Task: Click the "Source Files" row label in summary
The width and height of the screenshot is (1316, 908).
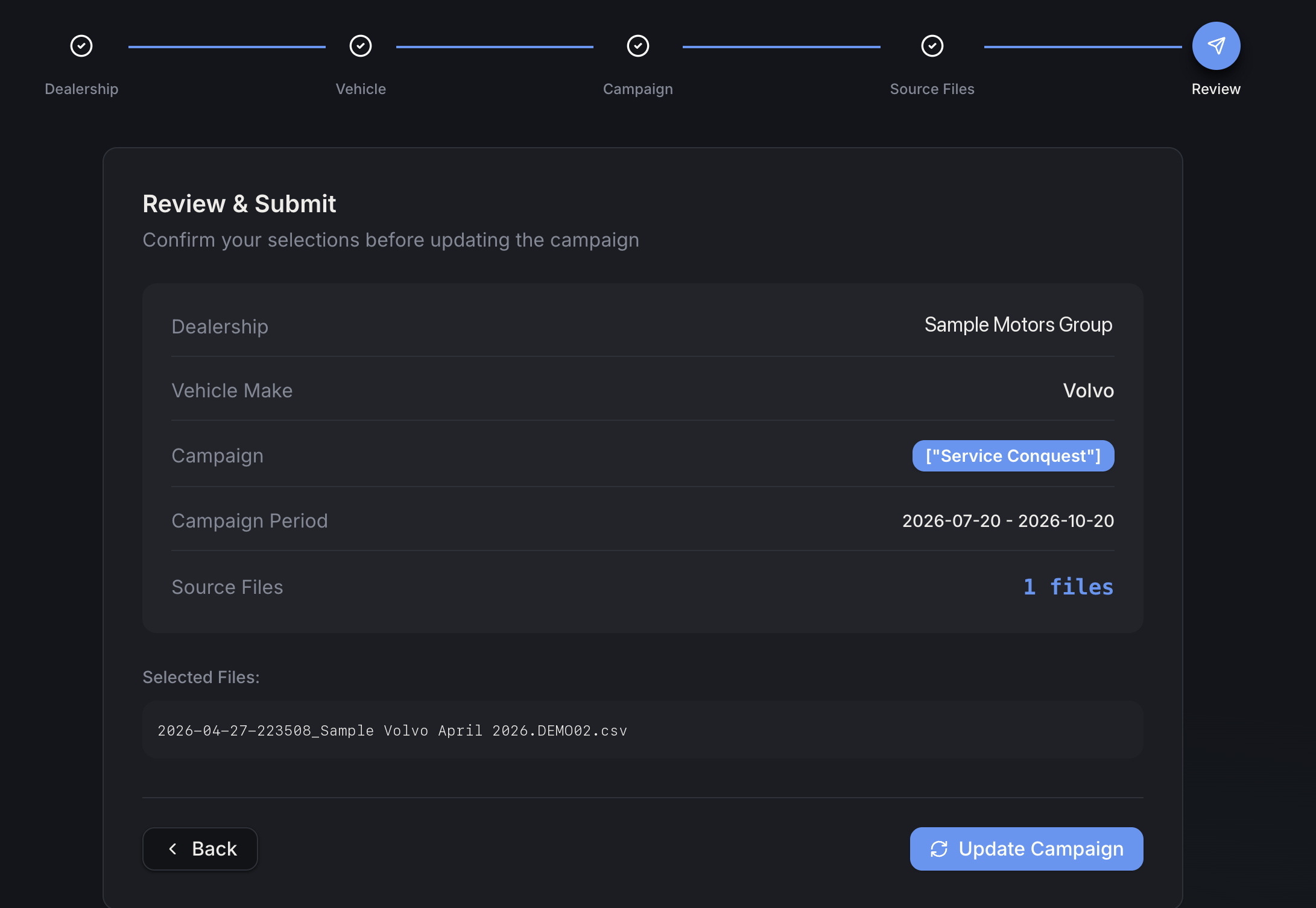Action: [x=227, y=587]
